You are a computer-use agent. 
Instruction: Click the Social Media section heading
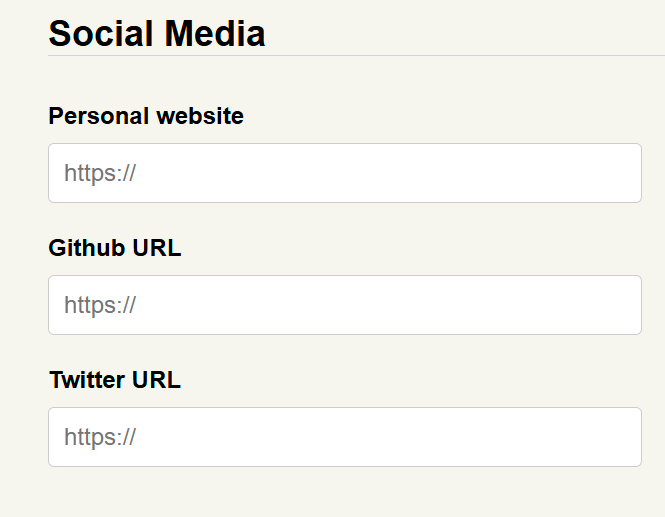[157, 34]
